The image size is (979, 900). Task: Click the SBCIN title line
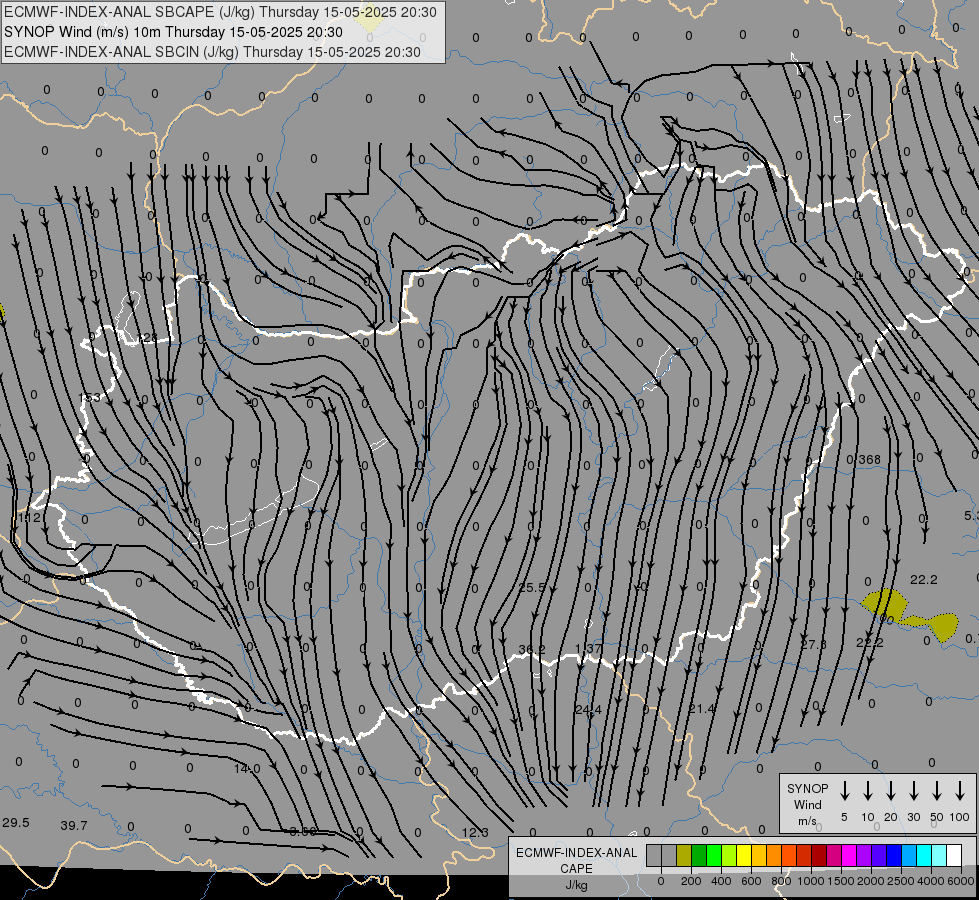coord(212,52)
